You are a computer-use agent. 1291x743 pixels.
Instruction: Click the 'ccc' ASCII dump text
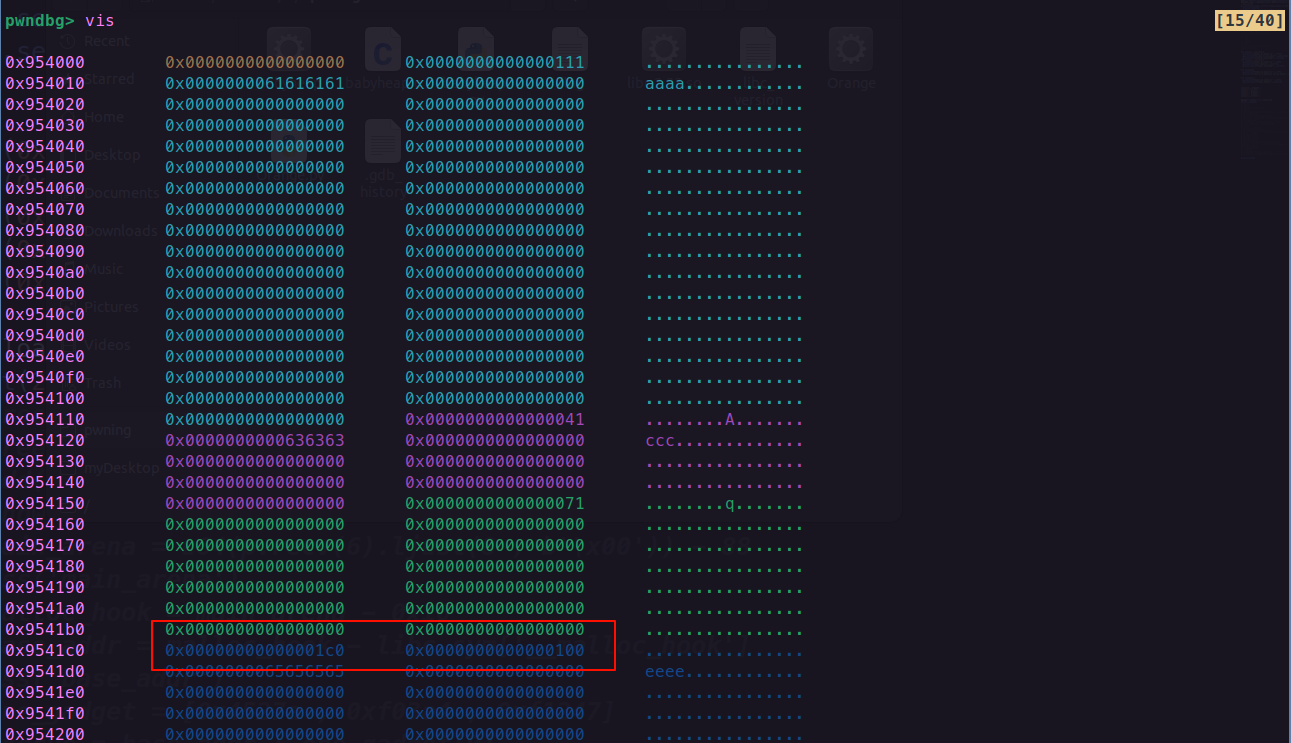tap(660, 440)
